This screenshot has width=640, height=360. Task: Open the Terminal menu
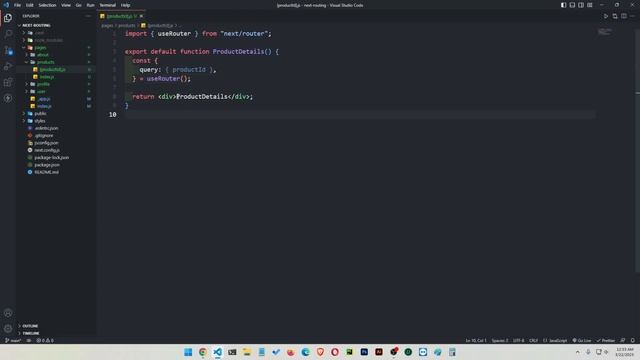click(x=108, y=5)
